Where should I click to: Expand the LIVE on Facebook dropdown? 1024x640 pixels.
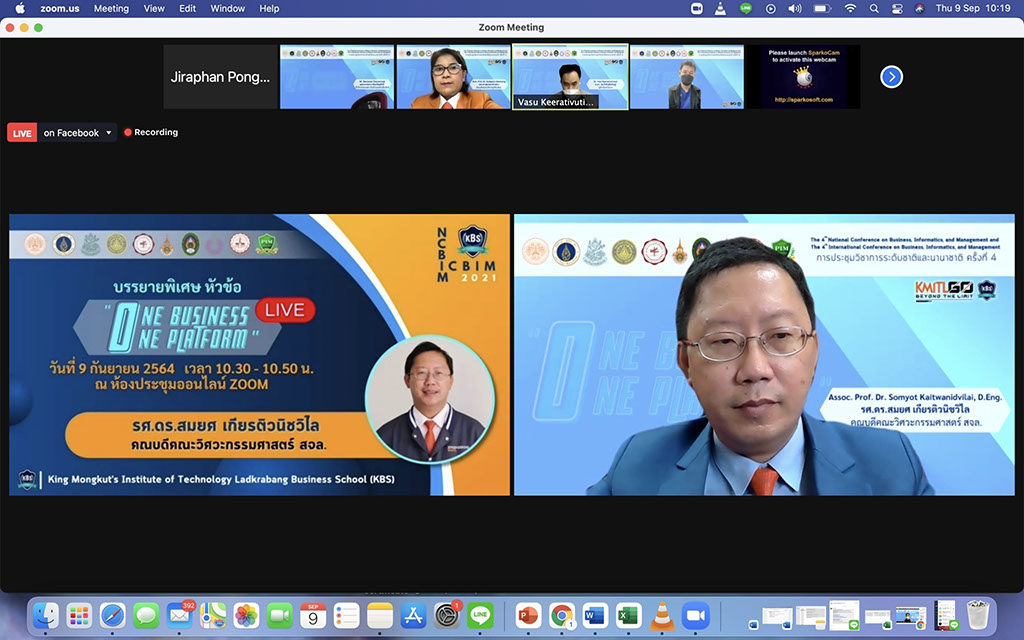78,133
